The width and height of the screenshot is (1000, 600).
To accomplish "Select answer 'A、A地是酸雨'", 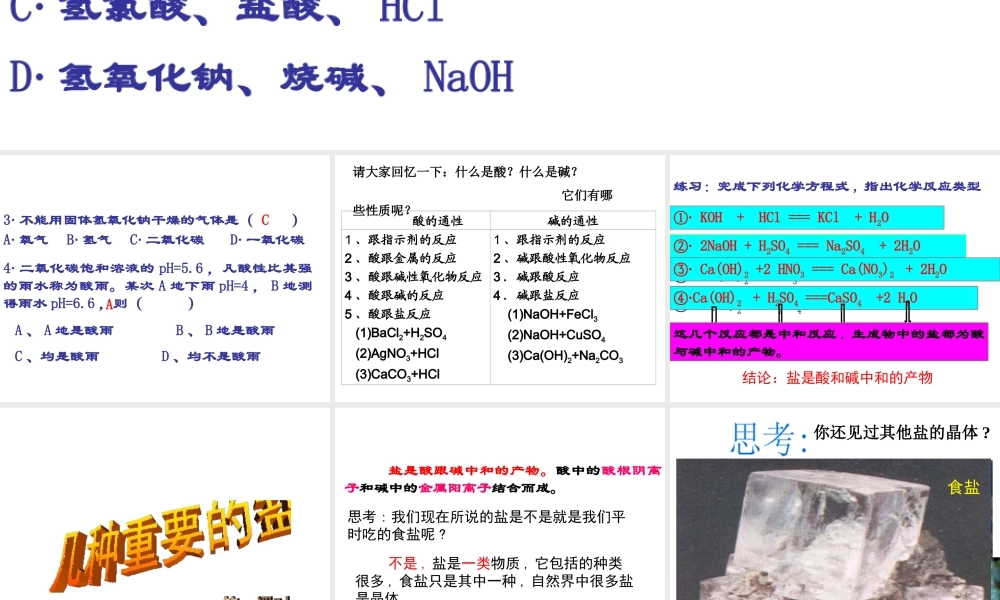I will 64,330.
